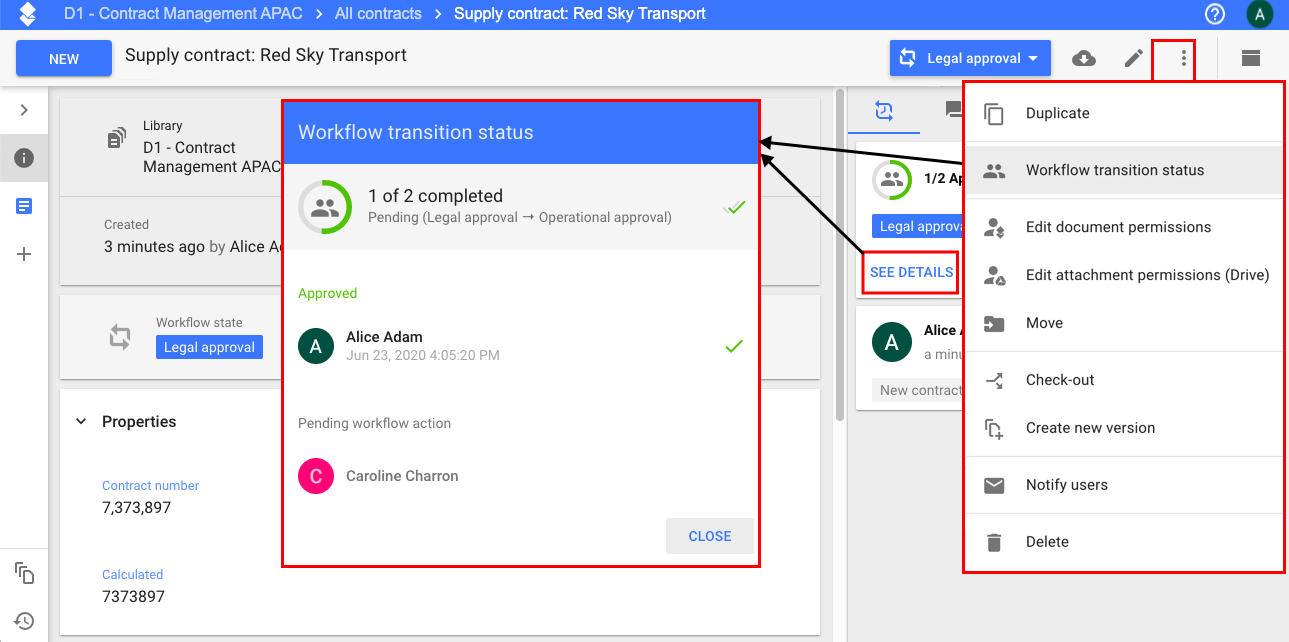Screen dimensions: 1289x642
Task: Select Check-out from the menu
Action: coord(1060,380)
